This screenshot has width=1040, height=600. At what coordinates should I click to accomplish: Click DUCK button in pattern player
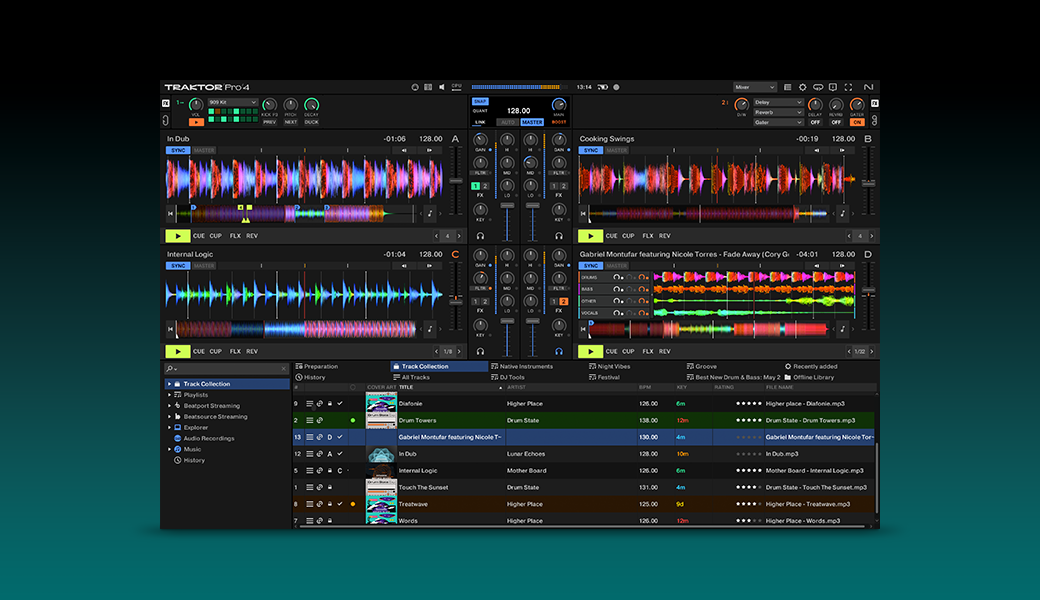312,123
